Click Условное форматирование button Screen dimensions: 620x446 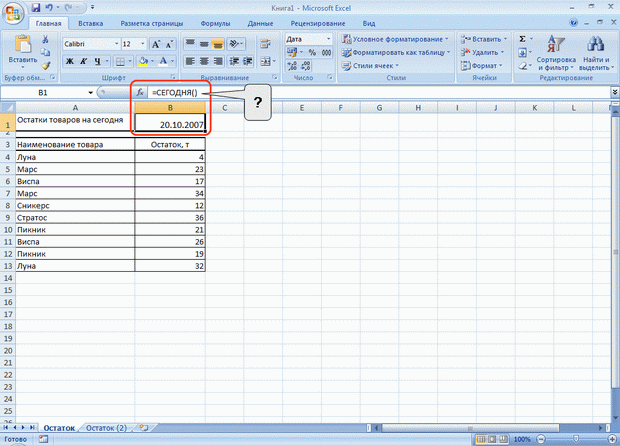[396, 39]
